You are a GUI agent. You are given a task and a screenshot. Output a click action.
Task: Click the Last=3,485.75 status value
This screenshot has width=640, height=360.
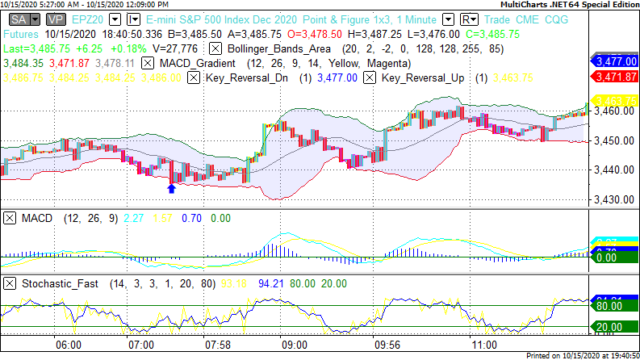coord(37,49)
